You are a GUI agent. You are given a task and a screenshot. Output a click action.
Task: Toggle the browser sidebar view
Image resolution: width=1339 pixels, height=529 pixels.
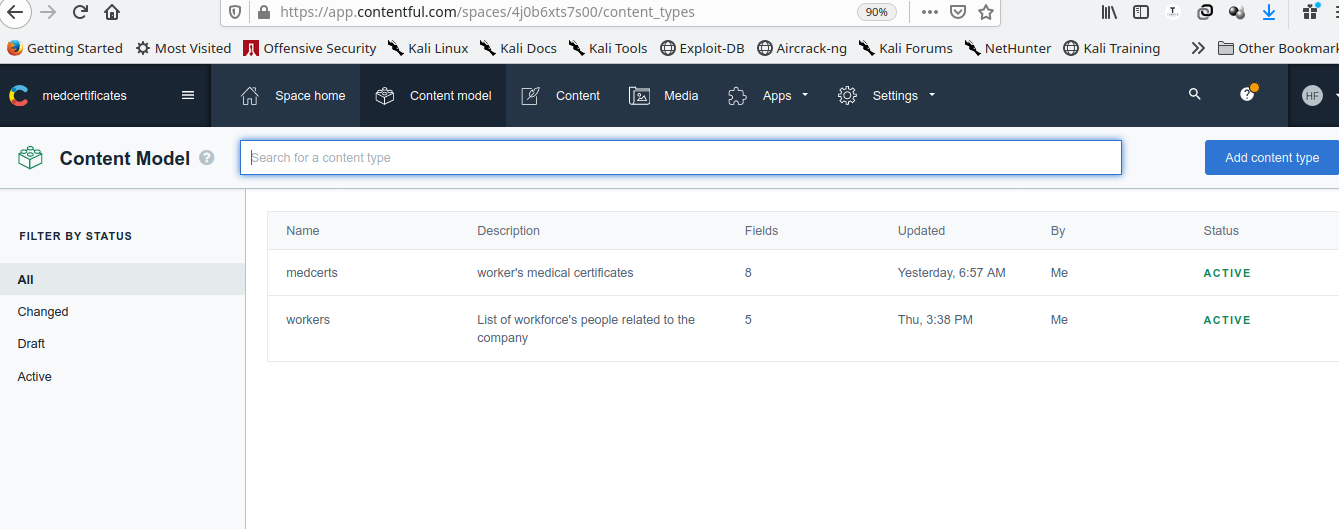[1141, 12]
